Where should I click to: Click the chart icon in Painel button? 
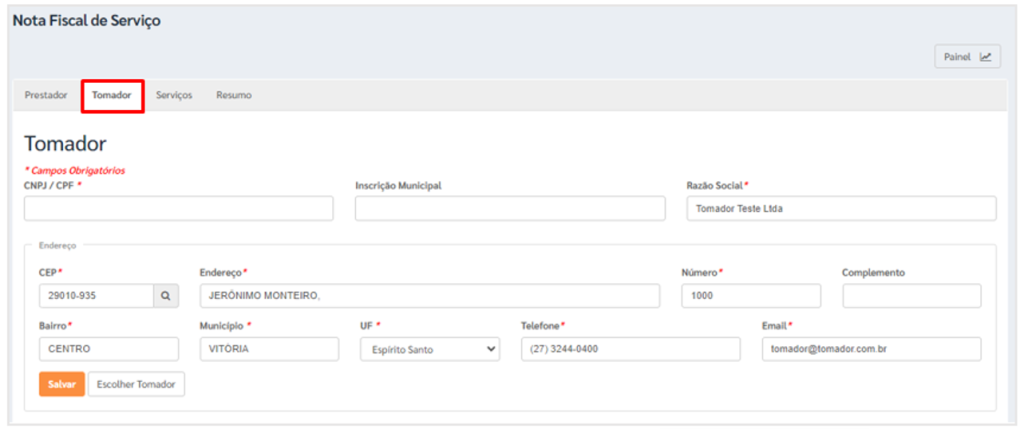pyautogui.click(x=985, y=57)
